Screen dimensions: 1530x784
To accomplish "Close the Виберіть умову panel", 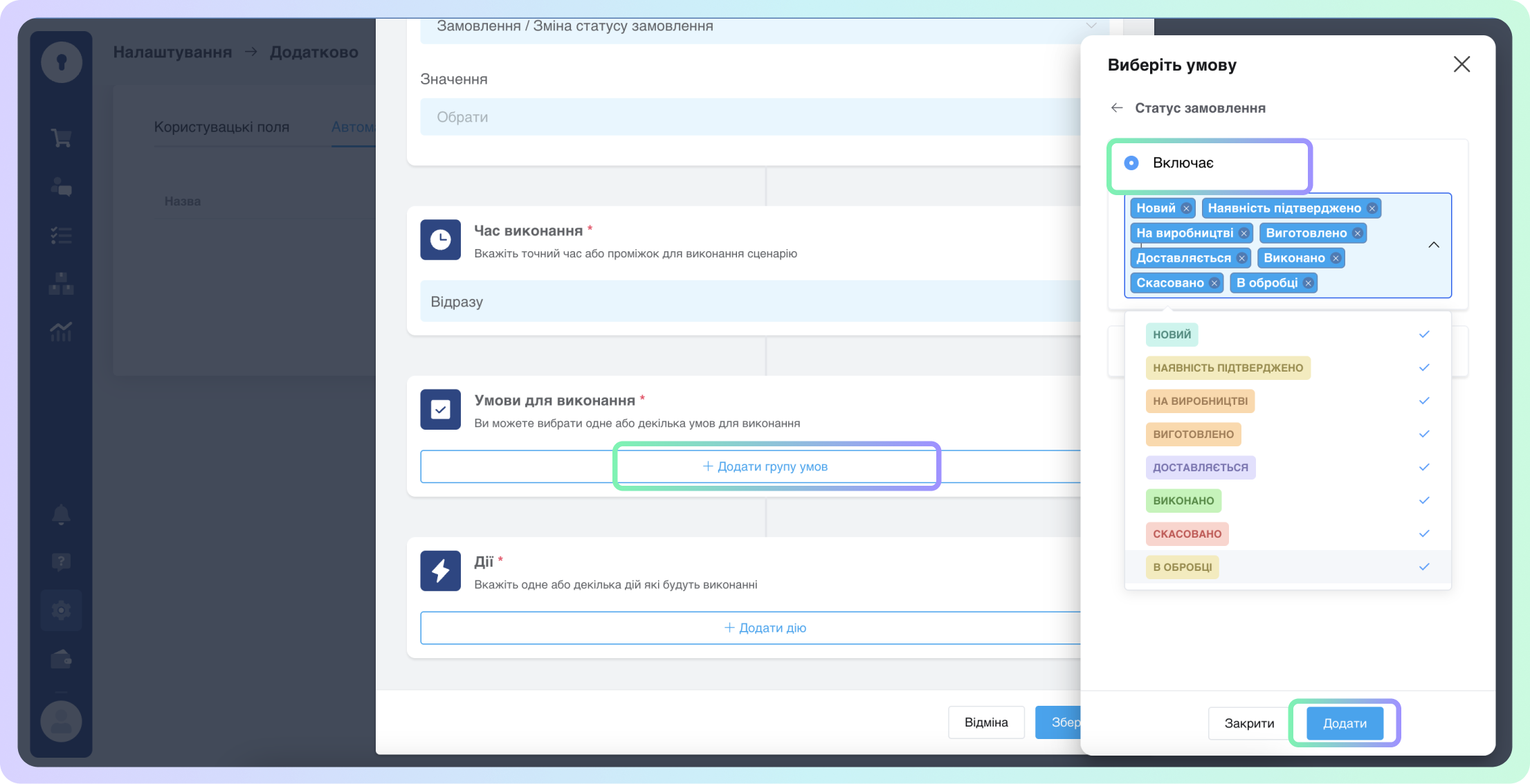I will coord(1461,64).
